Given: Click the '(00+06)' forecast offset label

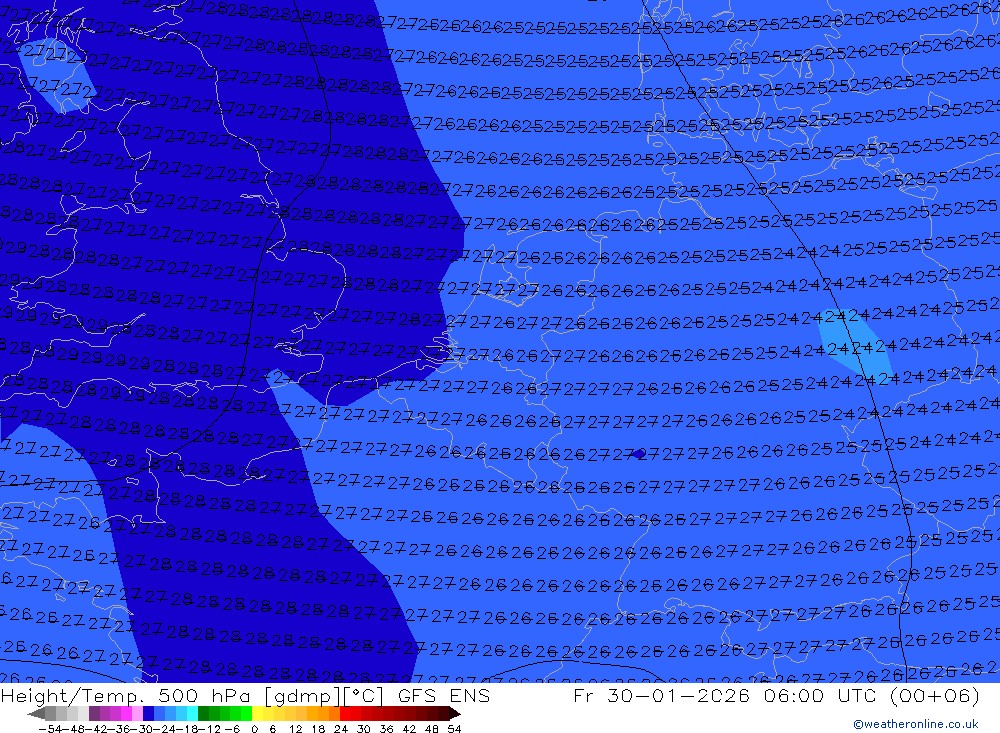Looking at the screenshot, I should 934,695.
